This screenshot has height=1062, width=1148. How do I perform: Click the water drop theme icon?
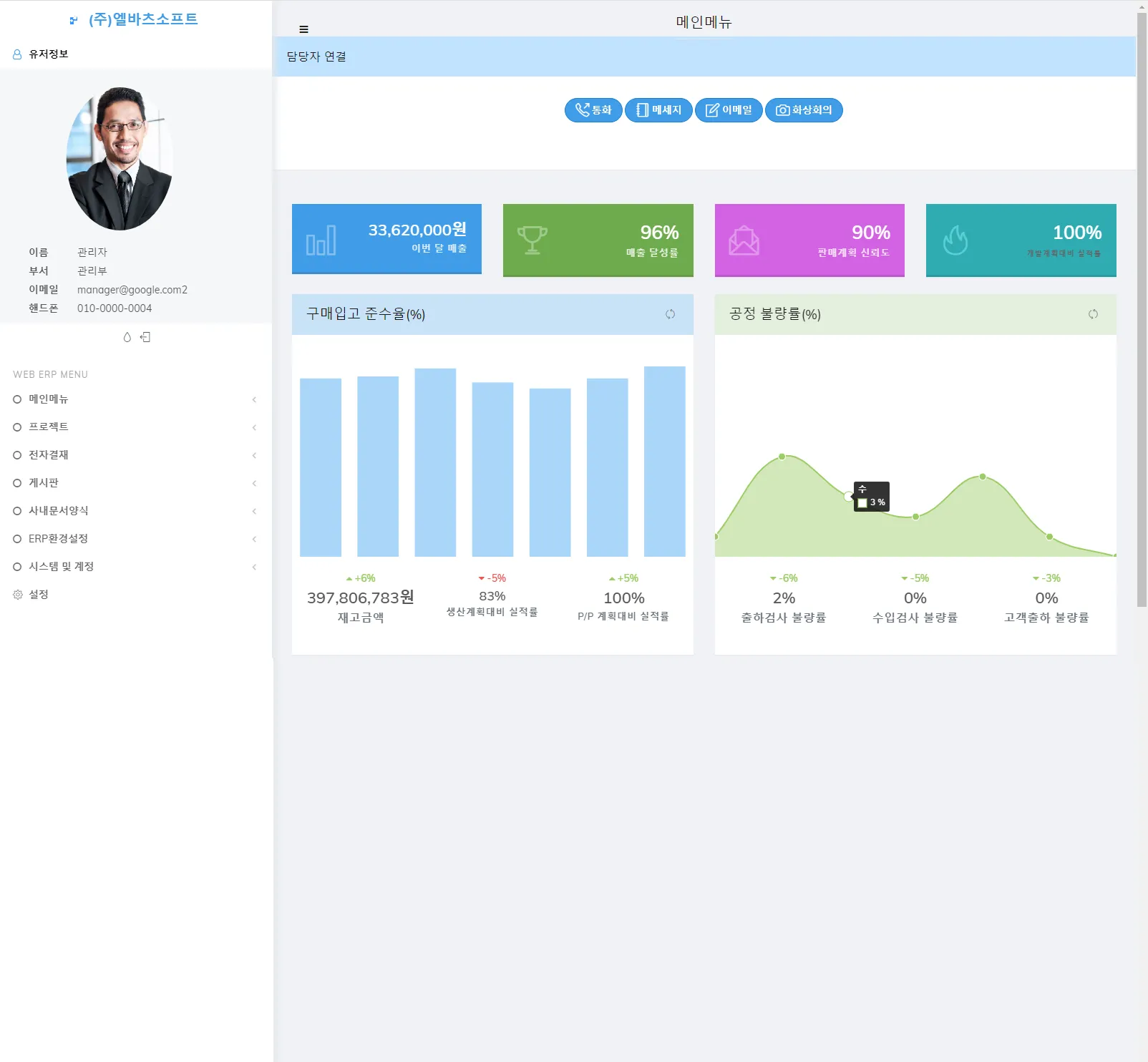(x=127, y=337)
